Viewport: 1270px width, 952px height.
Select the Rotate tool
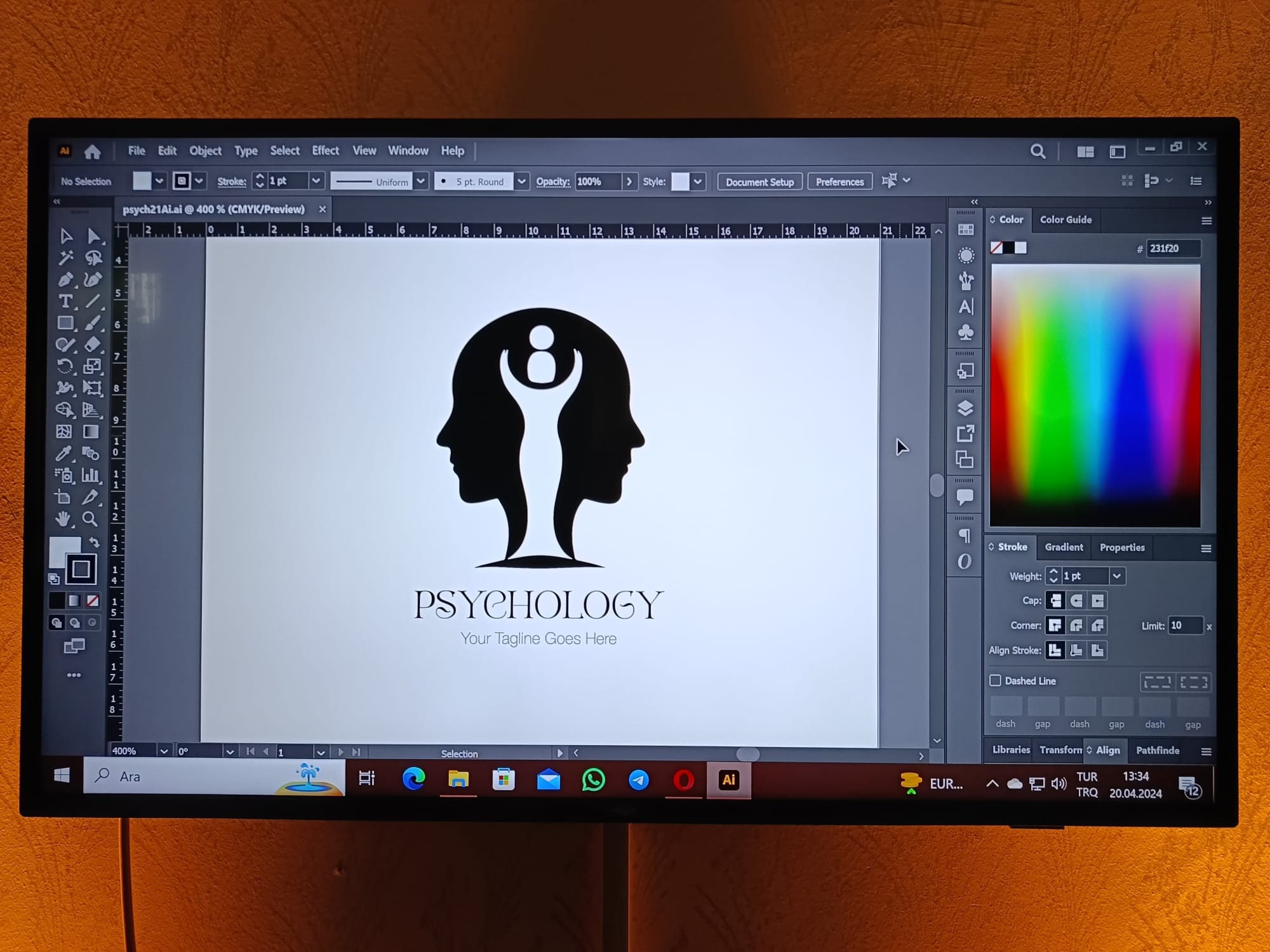[x=65, y=365]
